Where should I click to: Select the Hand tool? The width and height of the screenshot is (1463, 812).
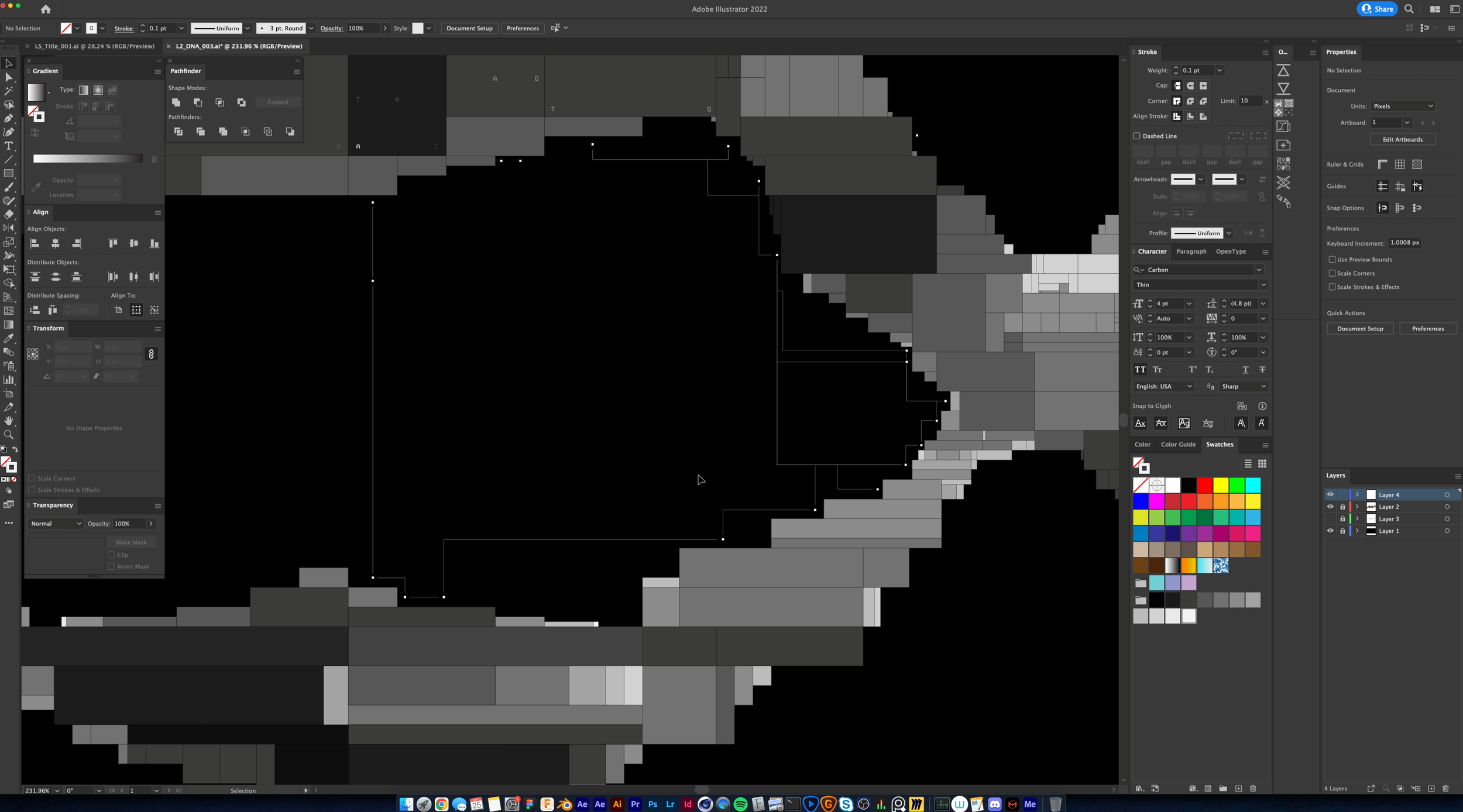tap(9, 421)
